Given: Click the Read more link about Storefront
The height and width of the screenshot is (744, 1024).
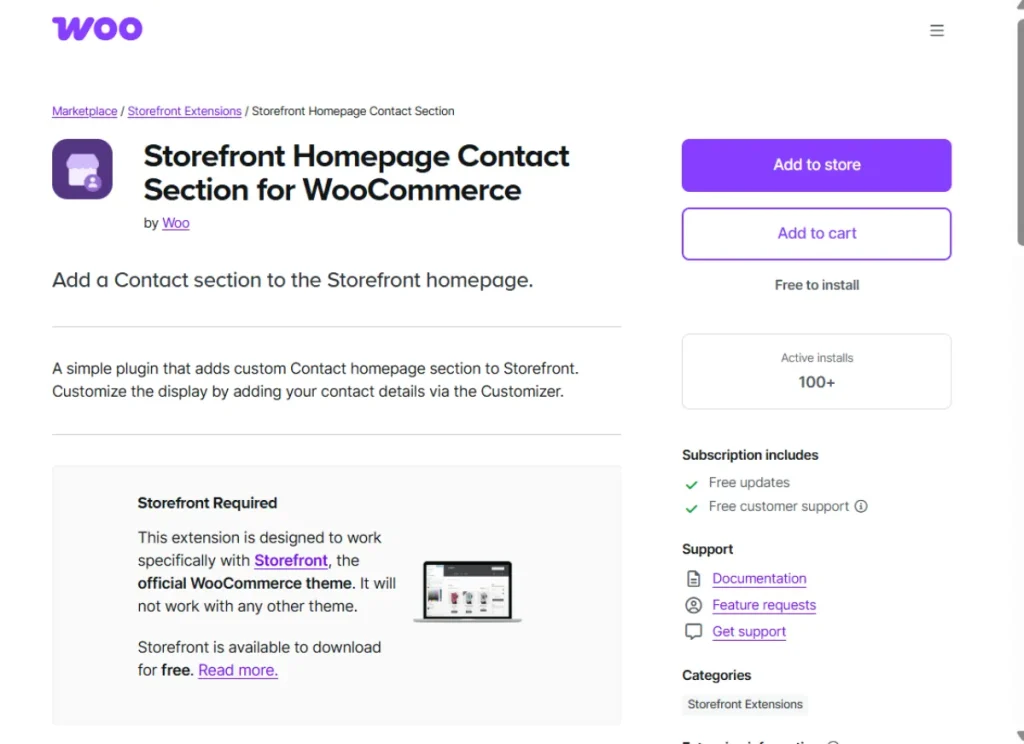Looking at the screenshot, I should click(x=238, y=670).
